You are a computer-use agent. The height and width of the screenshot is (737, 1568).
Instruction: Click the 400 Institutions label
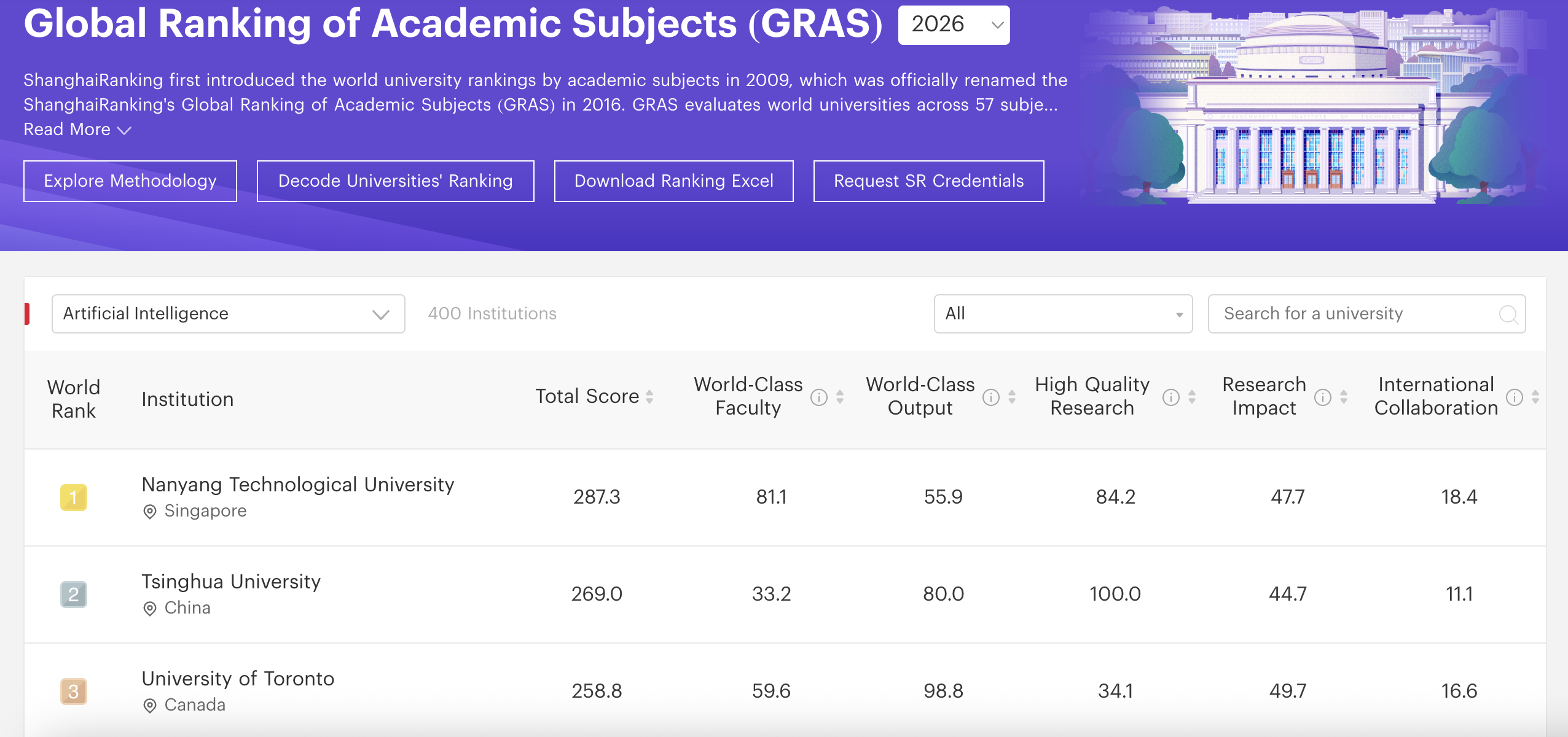tap(492, 314)
